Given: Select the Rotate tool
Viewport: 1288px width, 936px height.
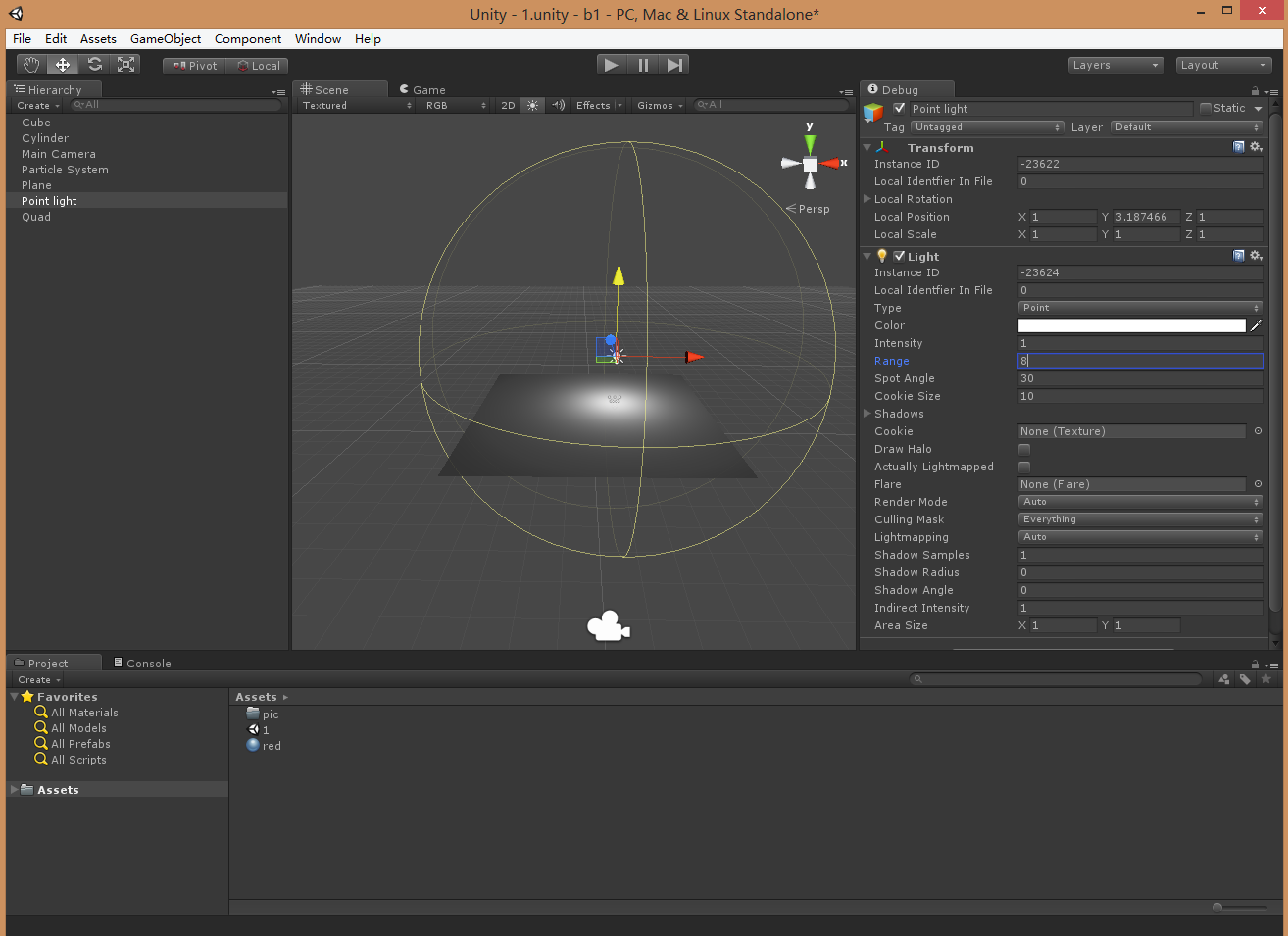Looking at the screenshot, I should tap(94, 65).
